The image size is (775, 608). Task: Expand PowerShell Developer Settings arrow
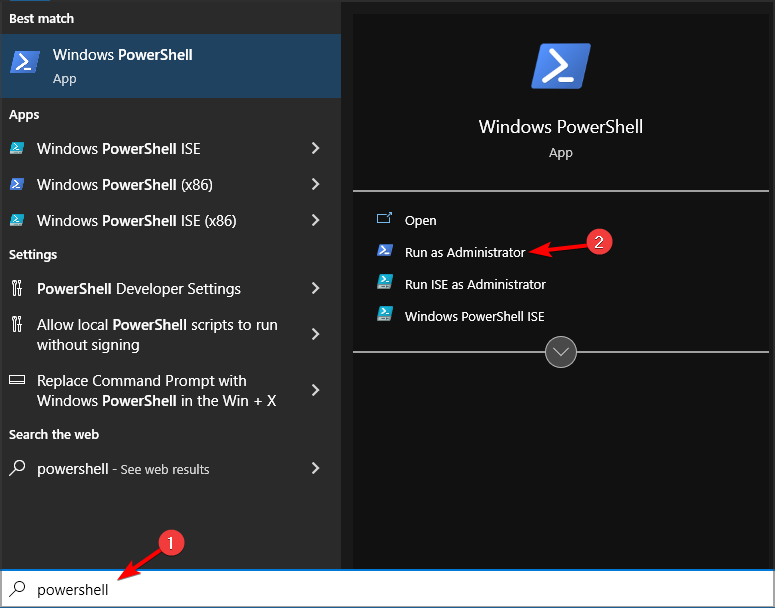315,288
